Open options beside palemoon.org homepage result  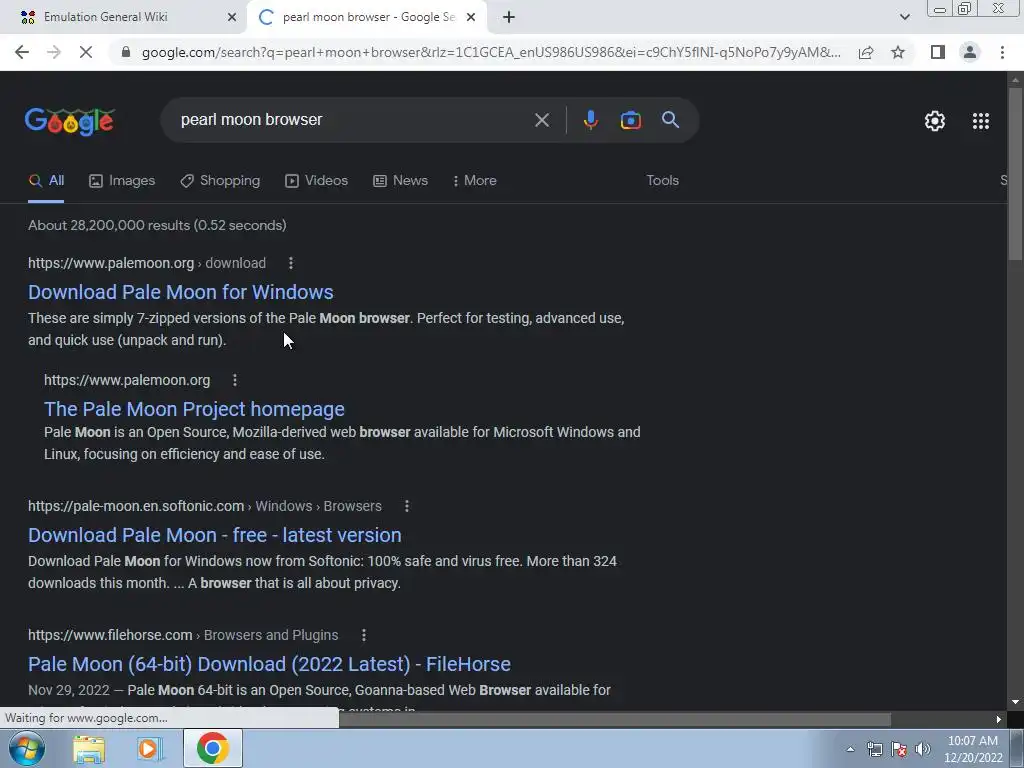234,380
